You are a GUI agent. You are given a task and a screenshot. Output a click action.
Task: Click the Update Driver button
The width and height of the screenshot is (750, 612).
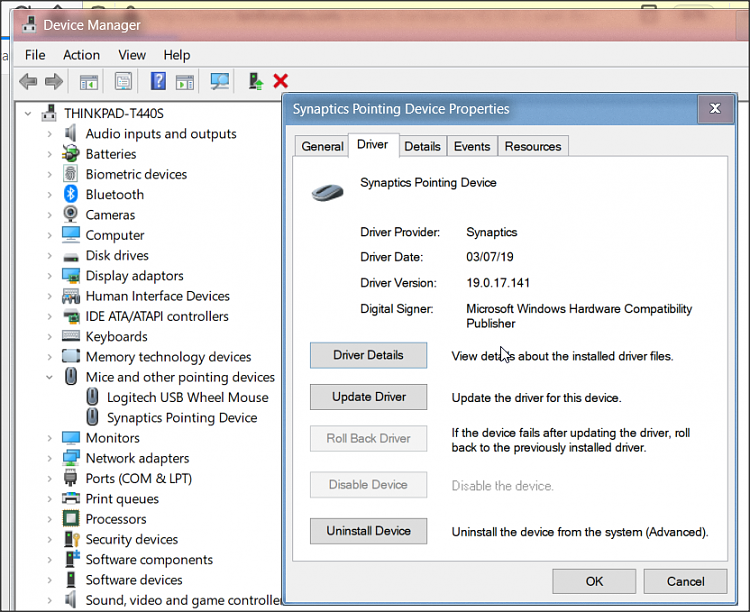click(368, 397)
